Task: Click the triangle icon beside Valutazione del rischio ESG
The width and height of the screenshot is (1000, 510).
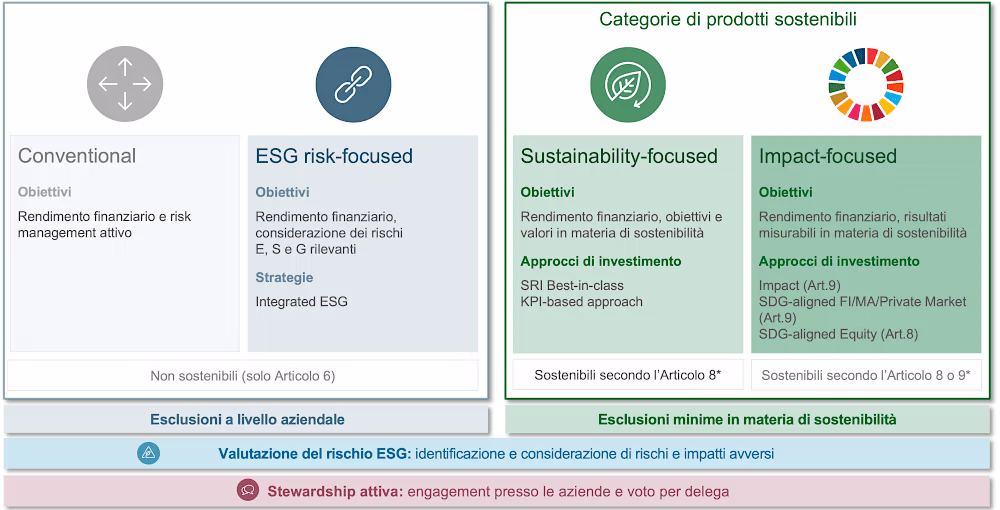Action: pyautogui.click(x=149, y=453)
